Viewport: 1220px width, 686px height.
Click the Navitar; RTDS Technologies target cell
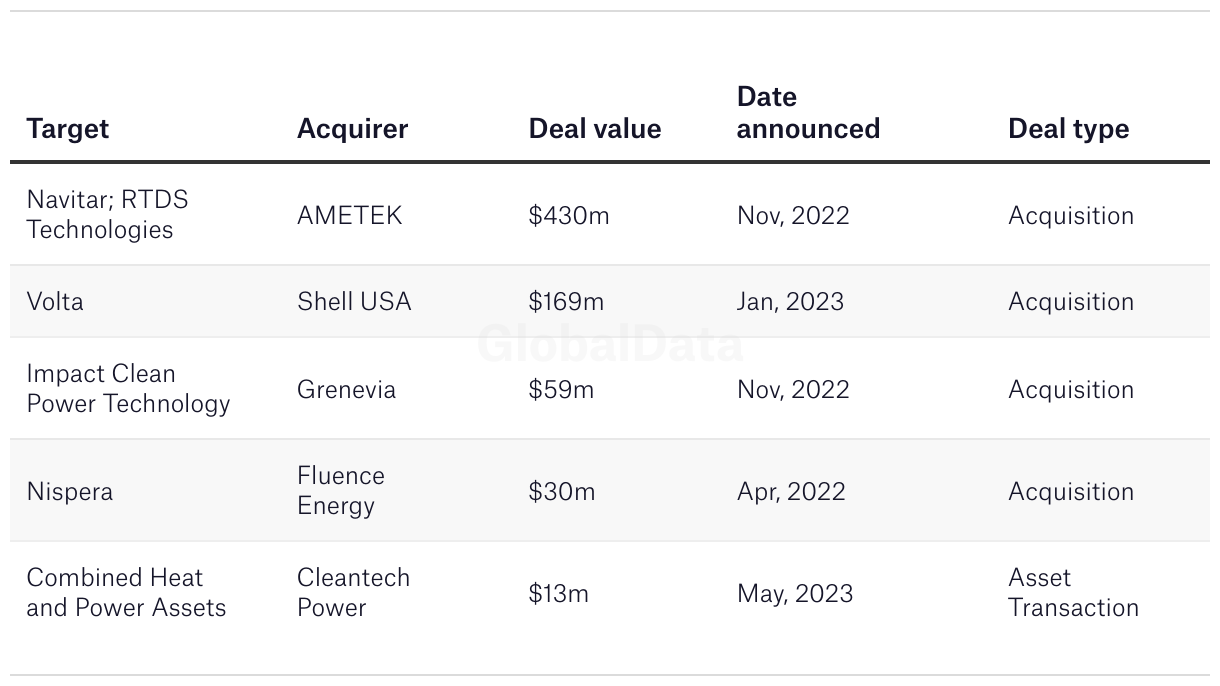[x=107, y=214]
